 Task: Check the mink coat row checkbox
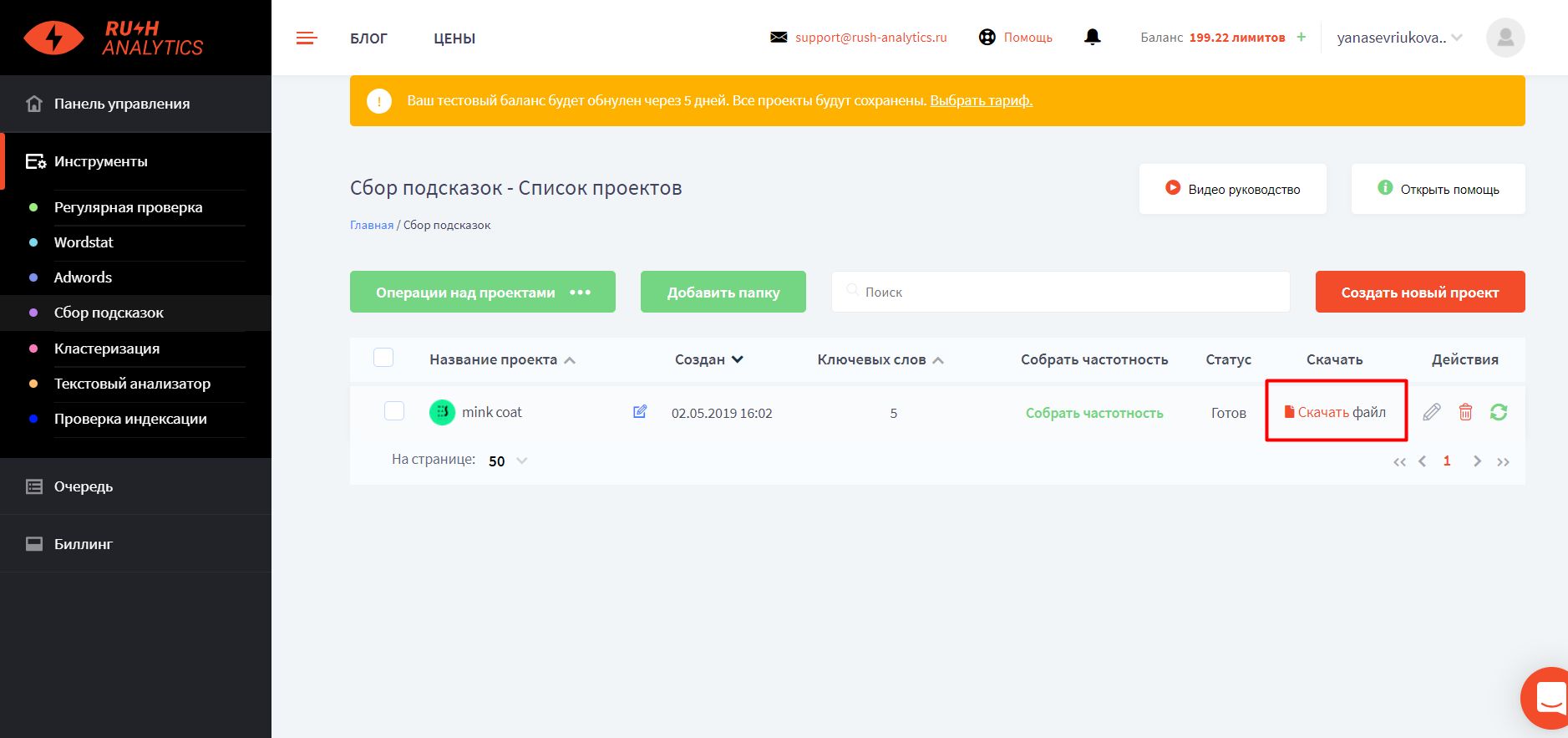pyautogui.click(x=394, y=411)
